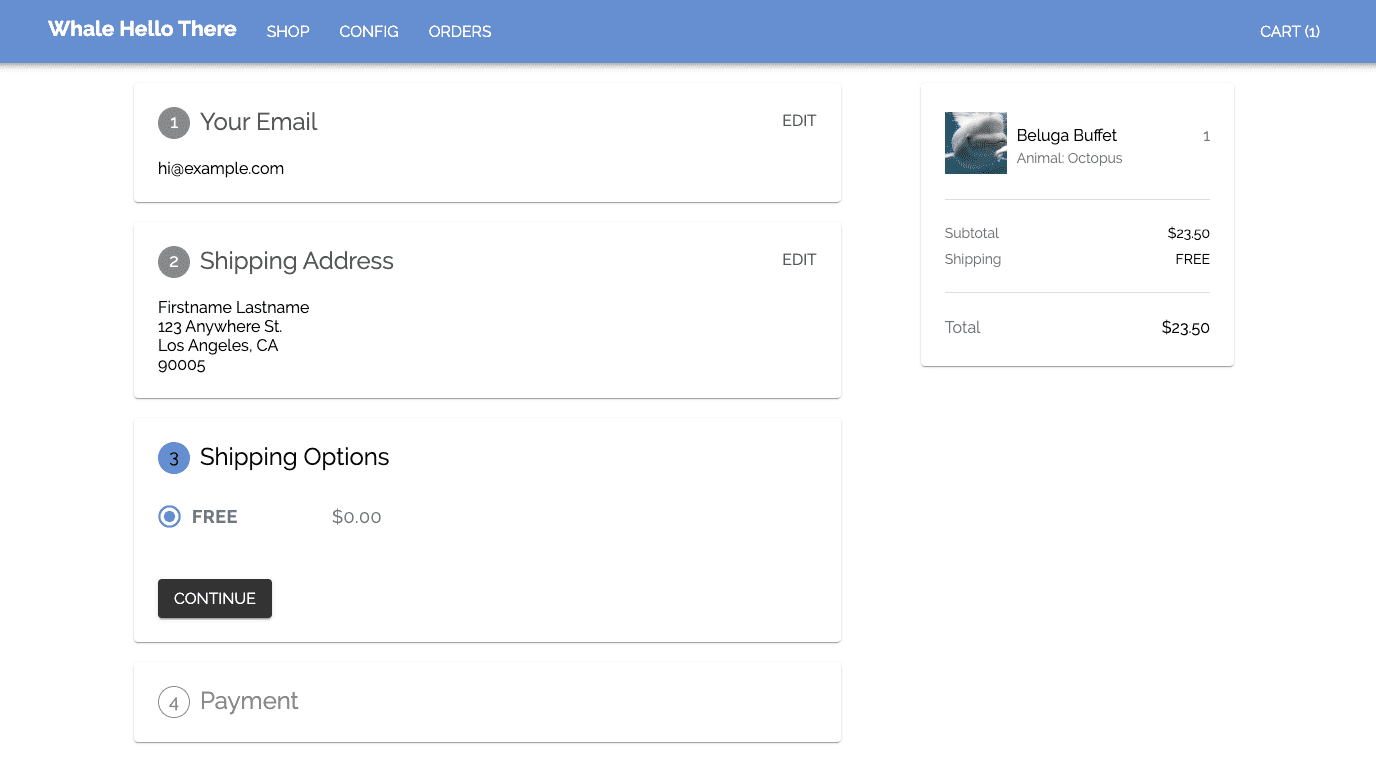1376x759 pixels.
Task: Open the CART (1) link
Action: (x=1290, y=32)
